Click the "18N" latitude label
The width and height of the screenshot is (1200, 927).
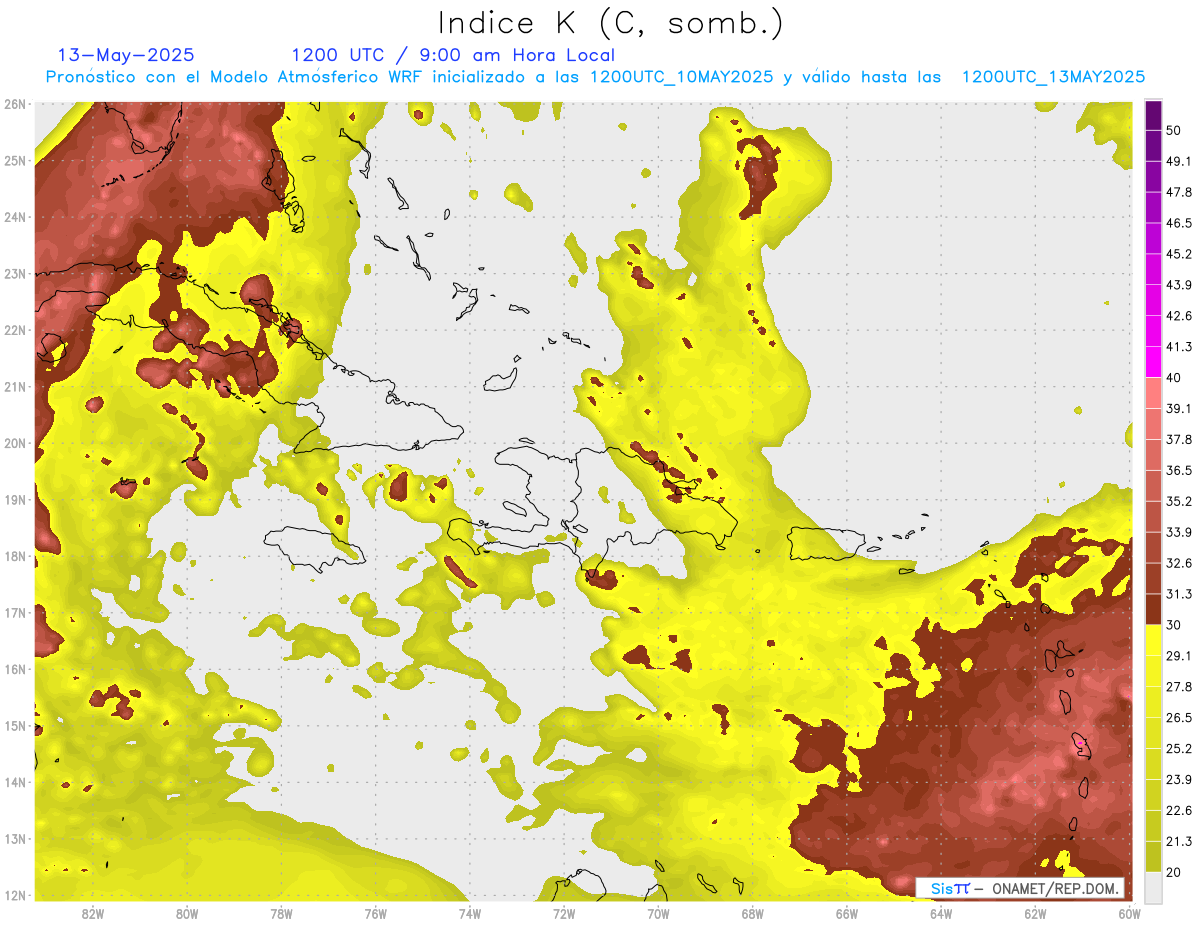(15, 556)
